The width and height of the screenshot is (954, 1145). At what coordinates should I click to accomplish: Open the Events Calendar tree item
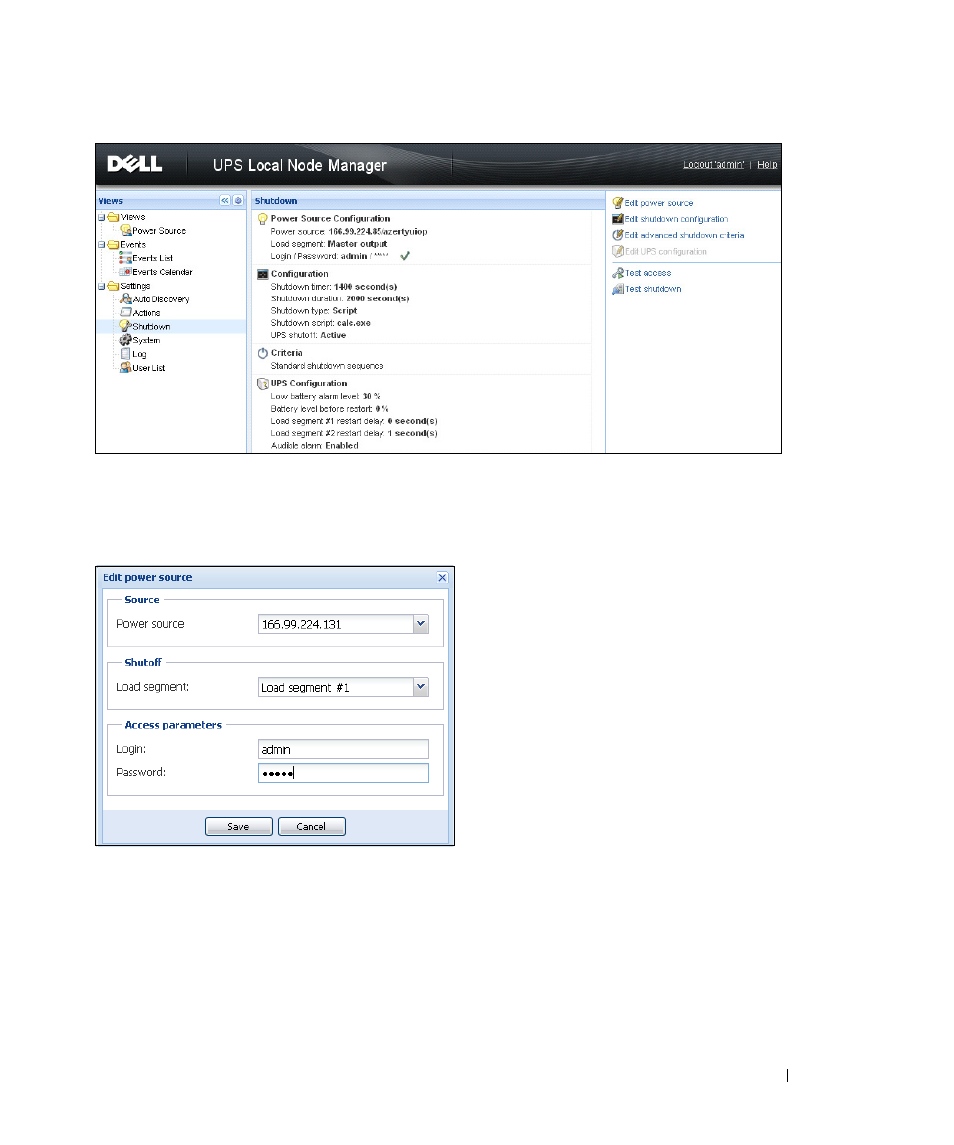pos(162,272)
